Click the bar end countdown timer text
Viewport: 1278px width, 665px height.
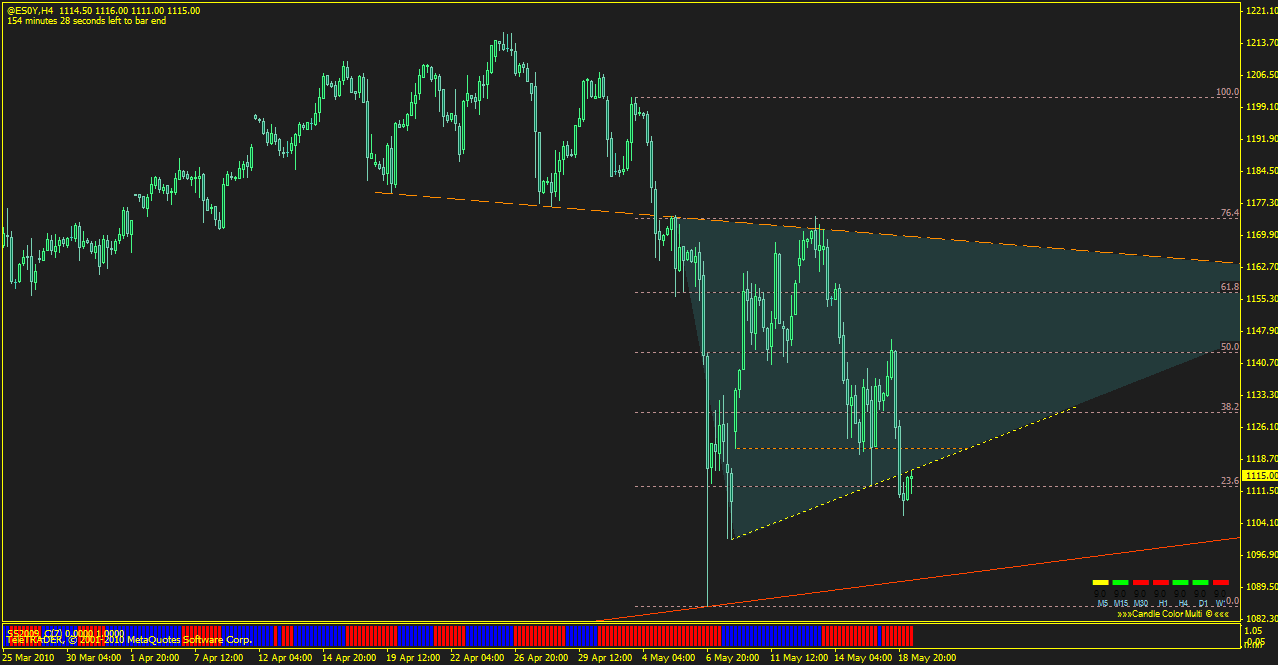click(x=86, y=21)
